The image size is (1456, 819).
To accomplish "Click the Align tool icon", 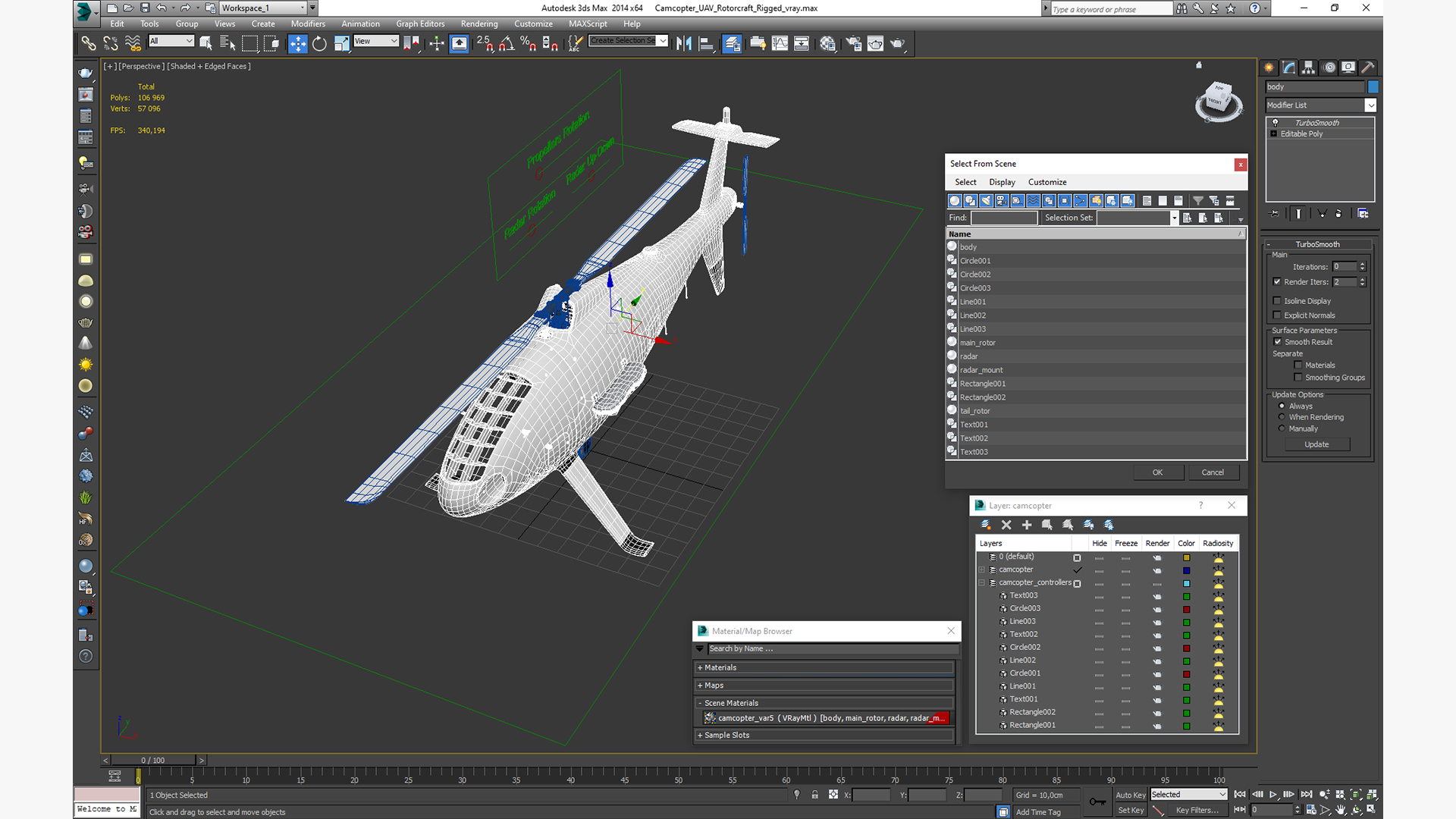I will tap(706, 43).
